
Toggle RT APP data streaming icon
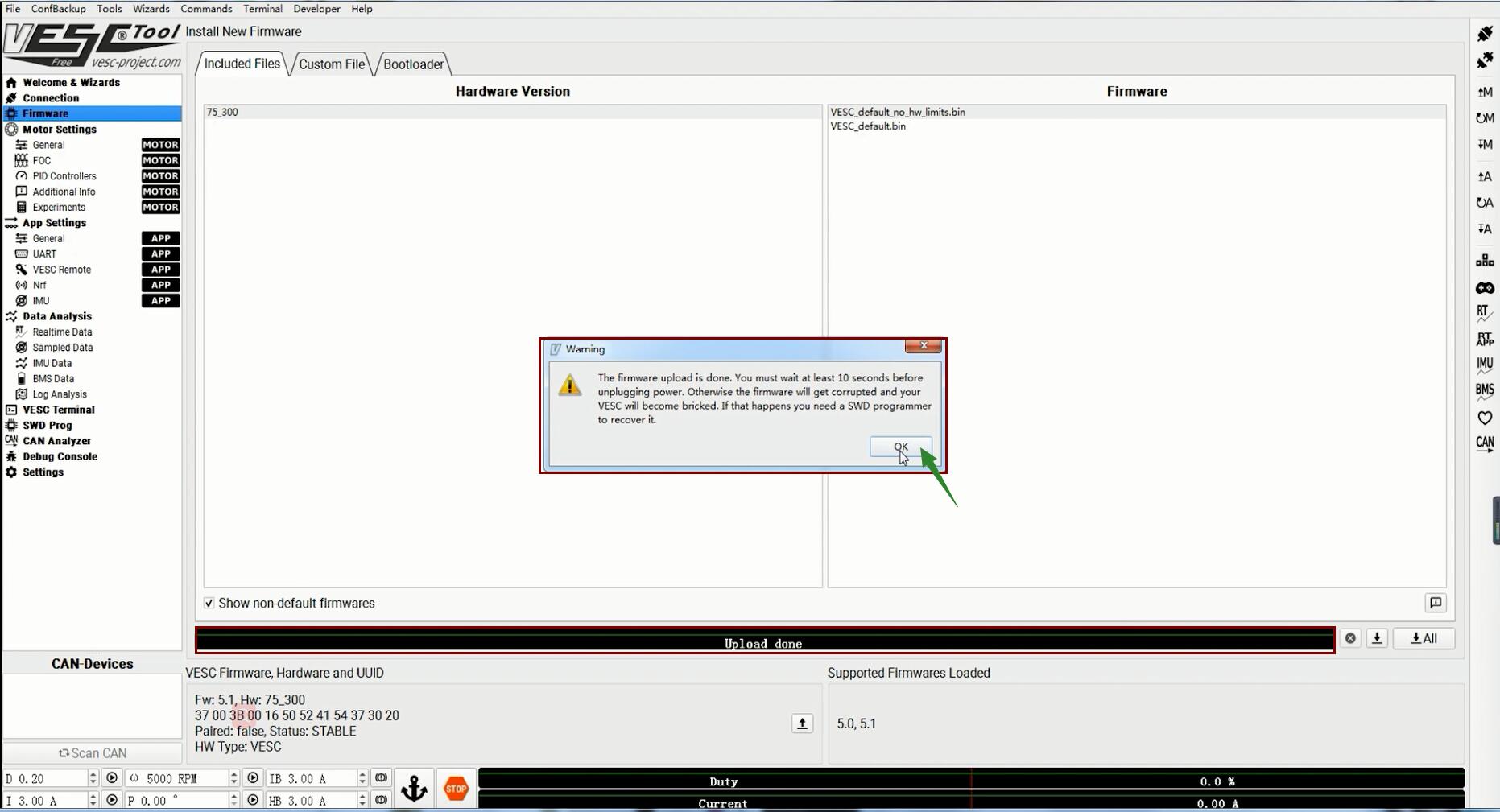[1485, 340]
